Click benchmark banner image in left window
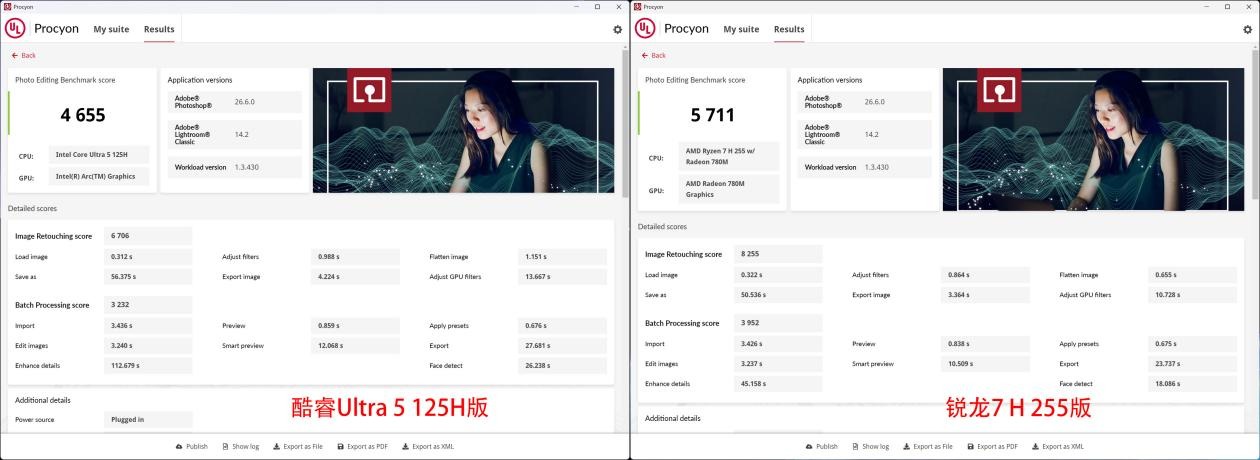 click(463, 130)
